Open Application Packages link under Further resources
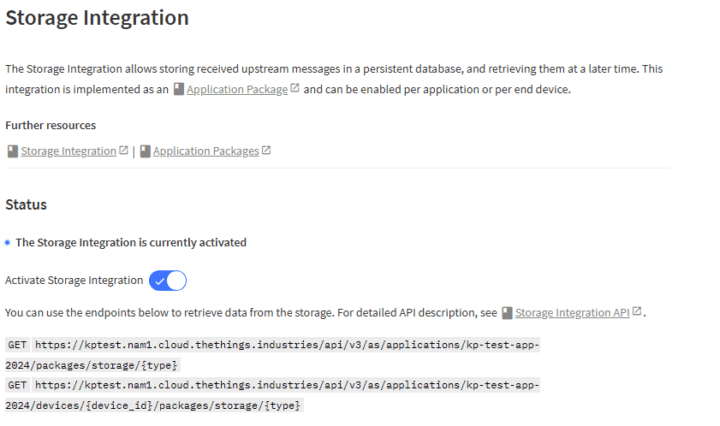 point(206,151)
